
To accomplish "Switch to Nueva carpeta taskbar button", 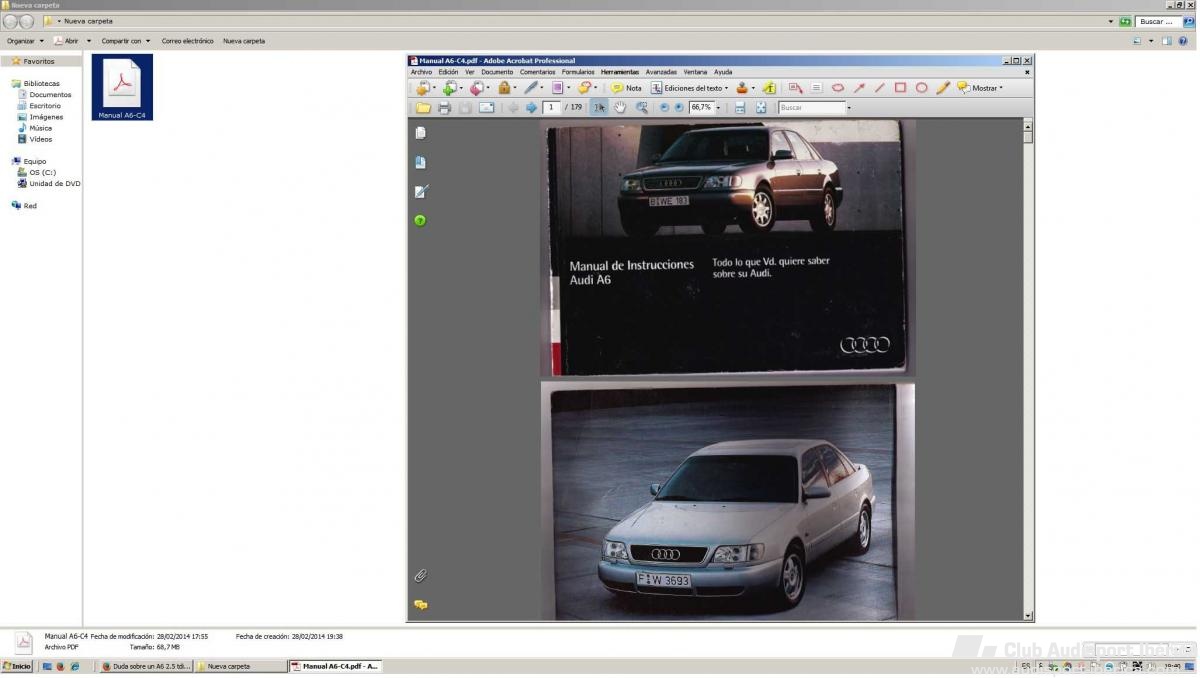I will tap(240, 666).
